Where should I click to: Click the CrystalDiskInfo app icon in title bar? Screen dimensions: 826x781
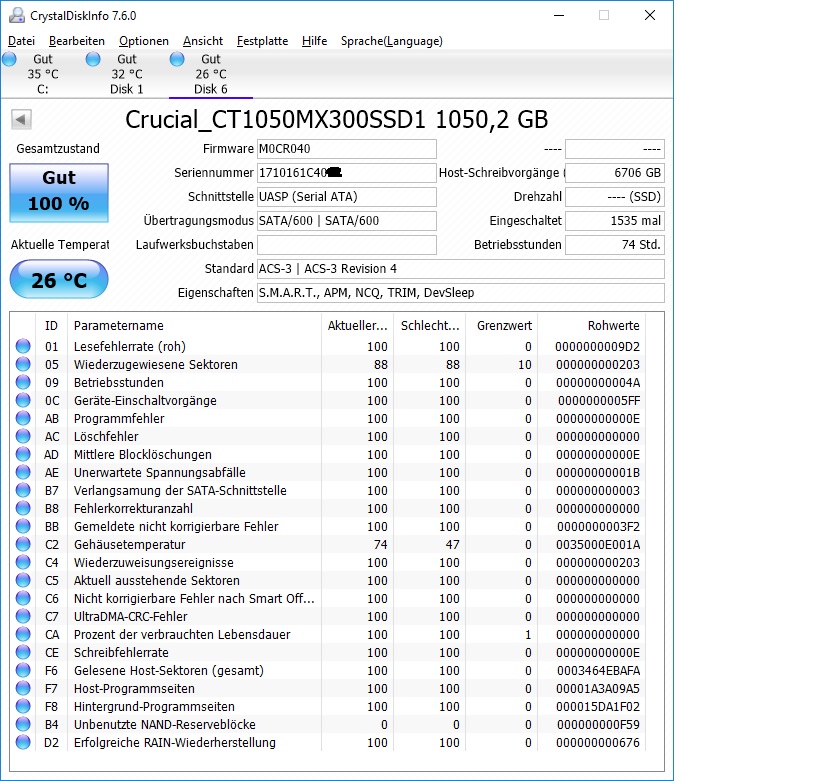point(17,15)
